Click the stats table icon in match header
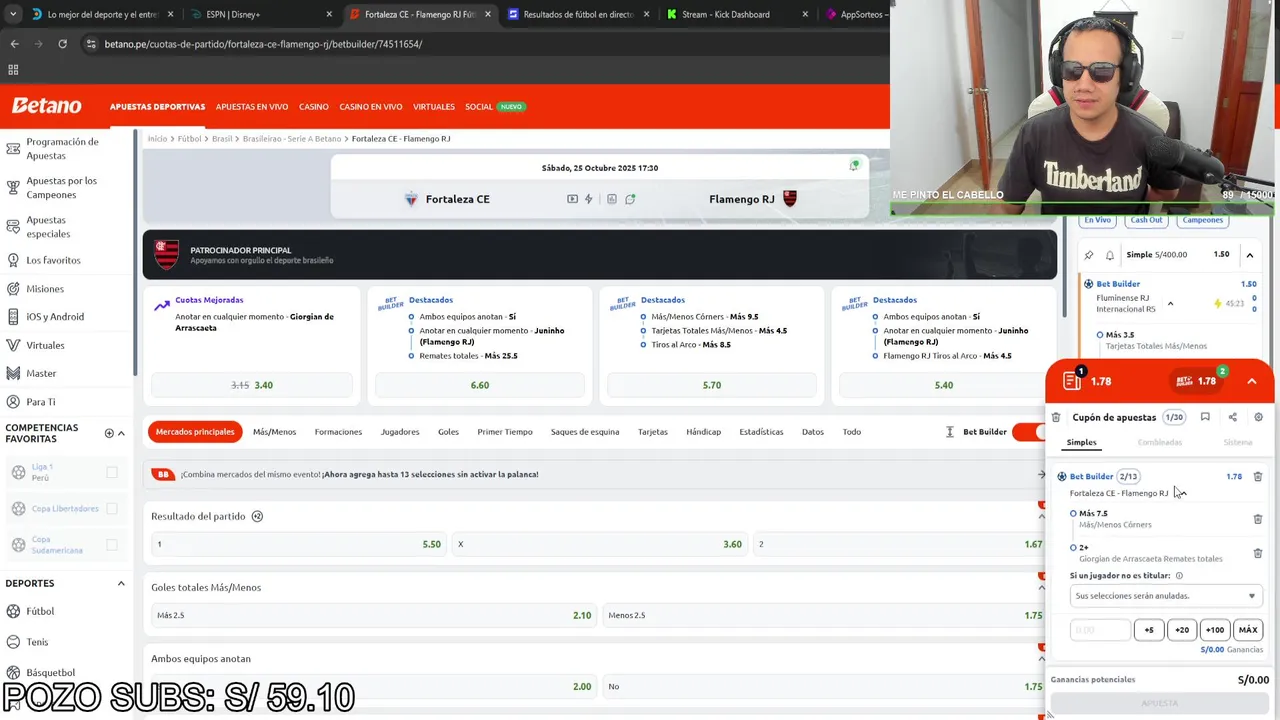1280x720 pixels. pyautogui.click(x=612, y=199)
